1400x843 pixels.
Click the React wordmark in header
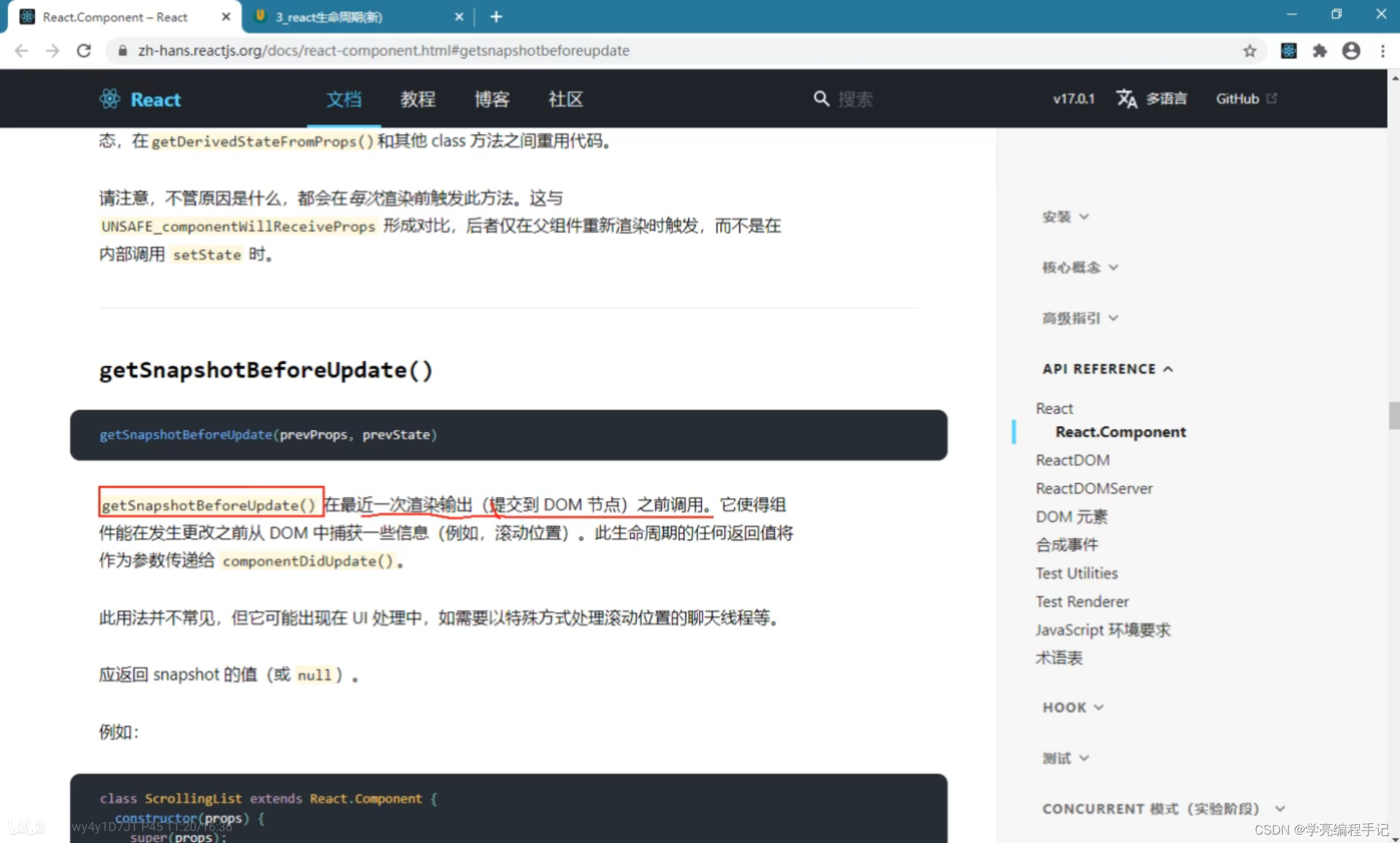click(156, 100)
